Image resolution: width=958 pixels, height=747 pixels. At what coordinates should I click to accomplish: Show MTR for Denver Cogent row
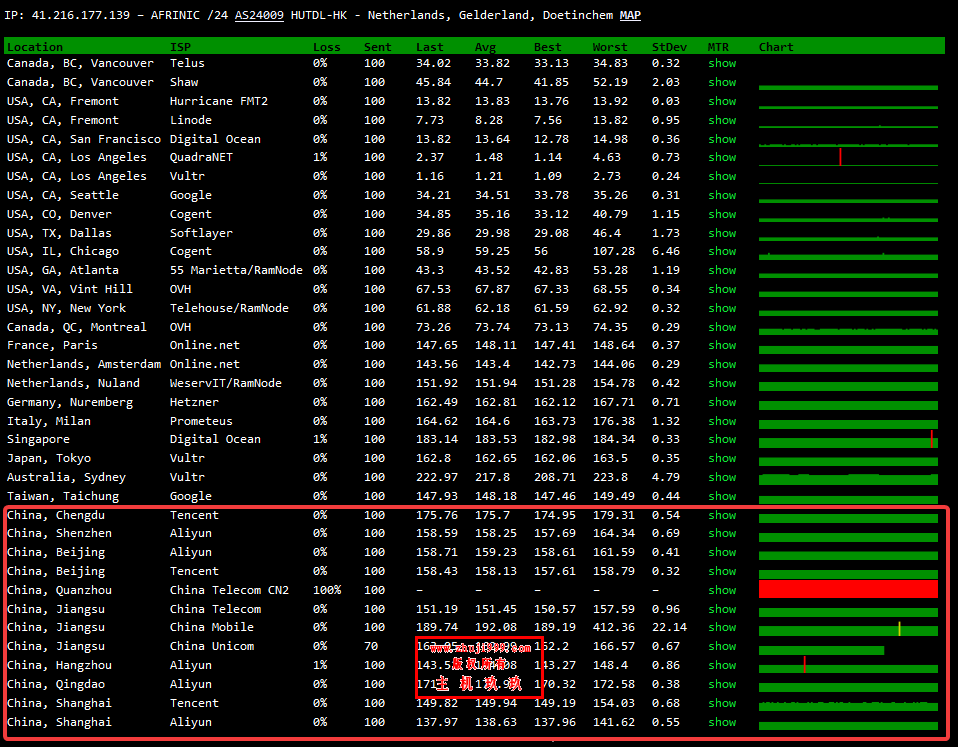click(x=722, y=214)
